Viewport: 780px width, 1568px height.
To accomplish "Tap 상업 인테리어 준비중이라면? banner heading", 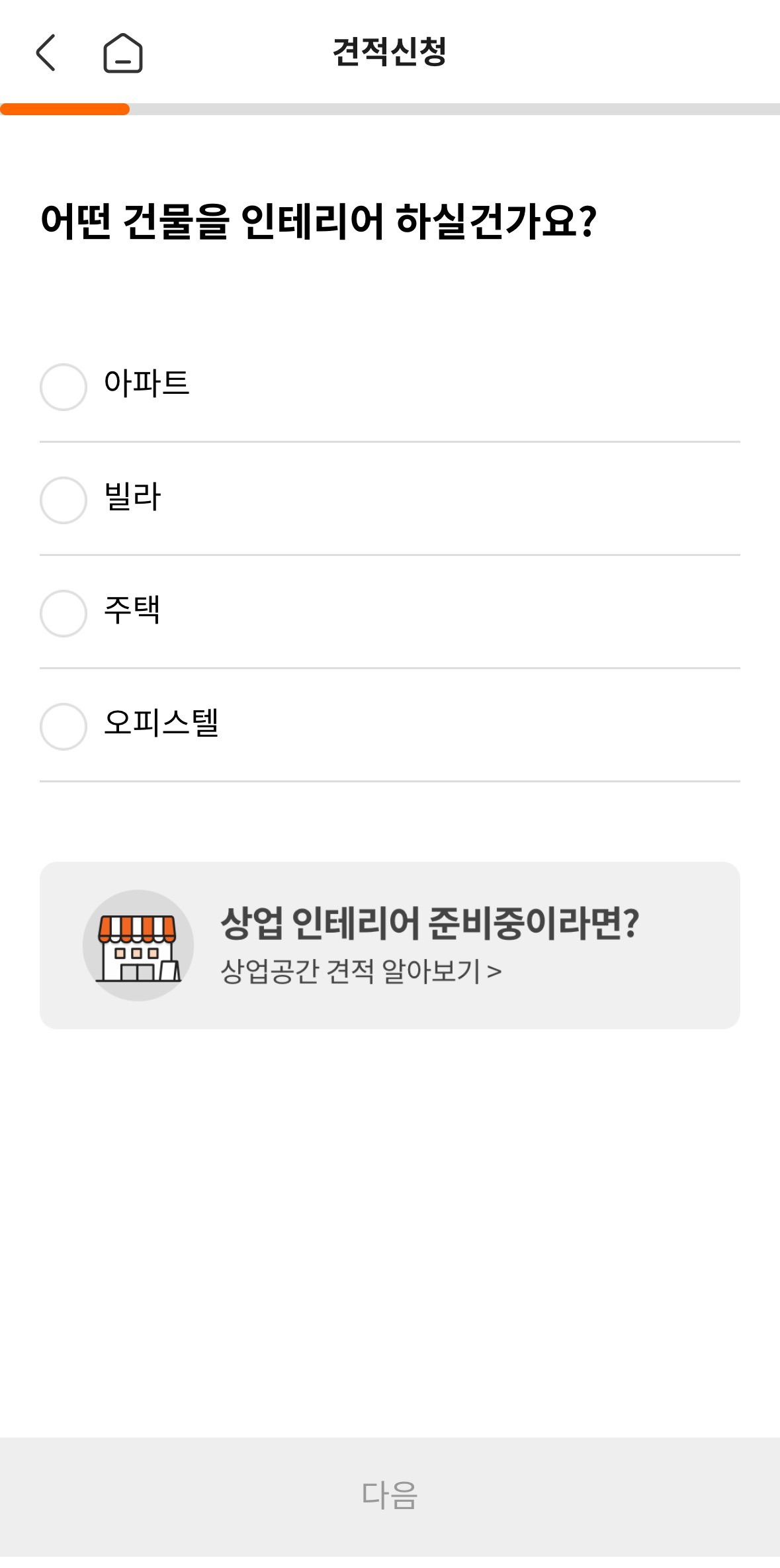I will (430, 923).
